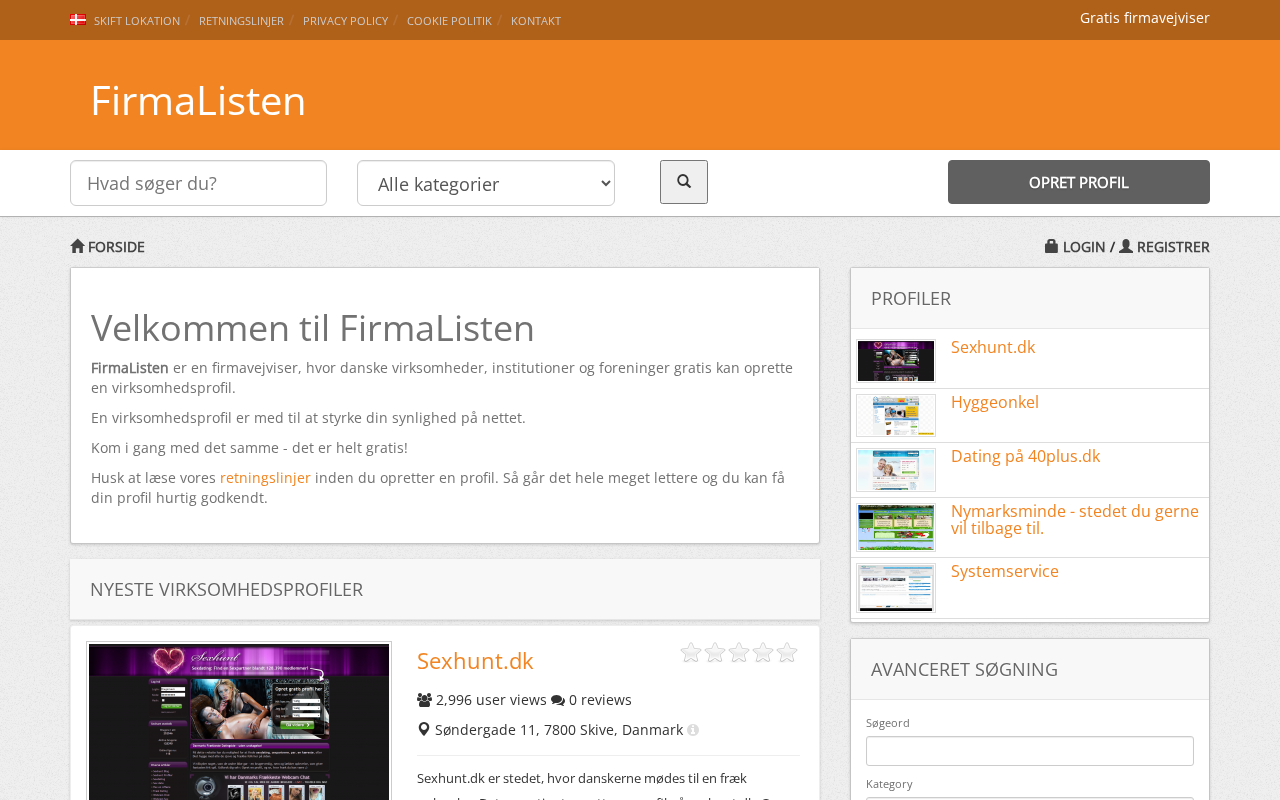Screen dimensions: 1280x800
Task: Open Nymarksminde profile link
Action: pyautogui.click(x=1075, y=519)
